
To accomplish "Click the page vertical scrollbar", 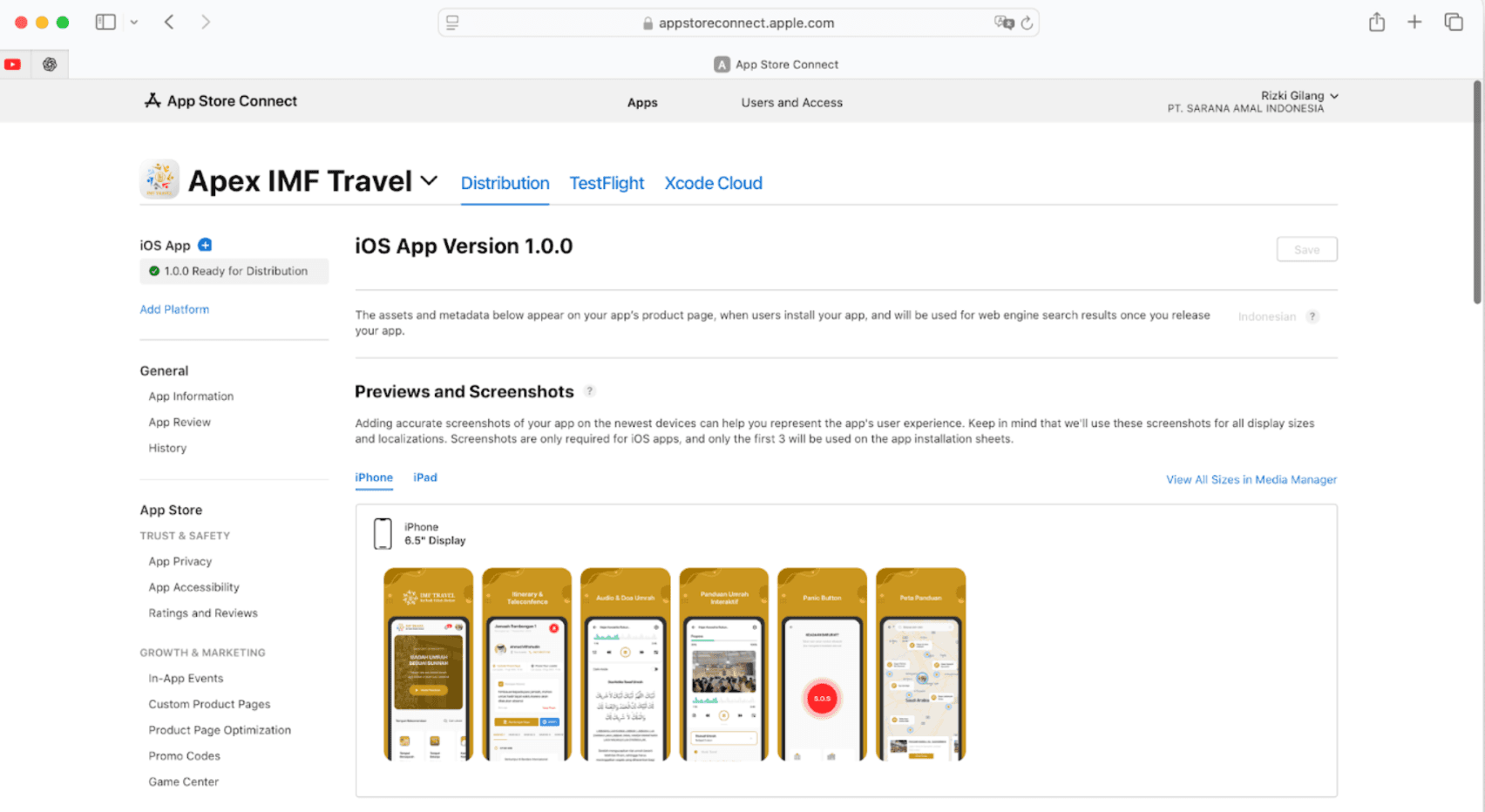I will (x=1477, y=193).
